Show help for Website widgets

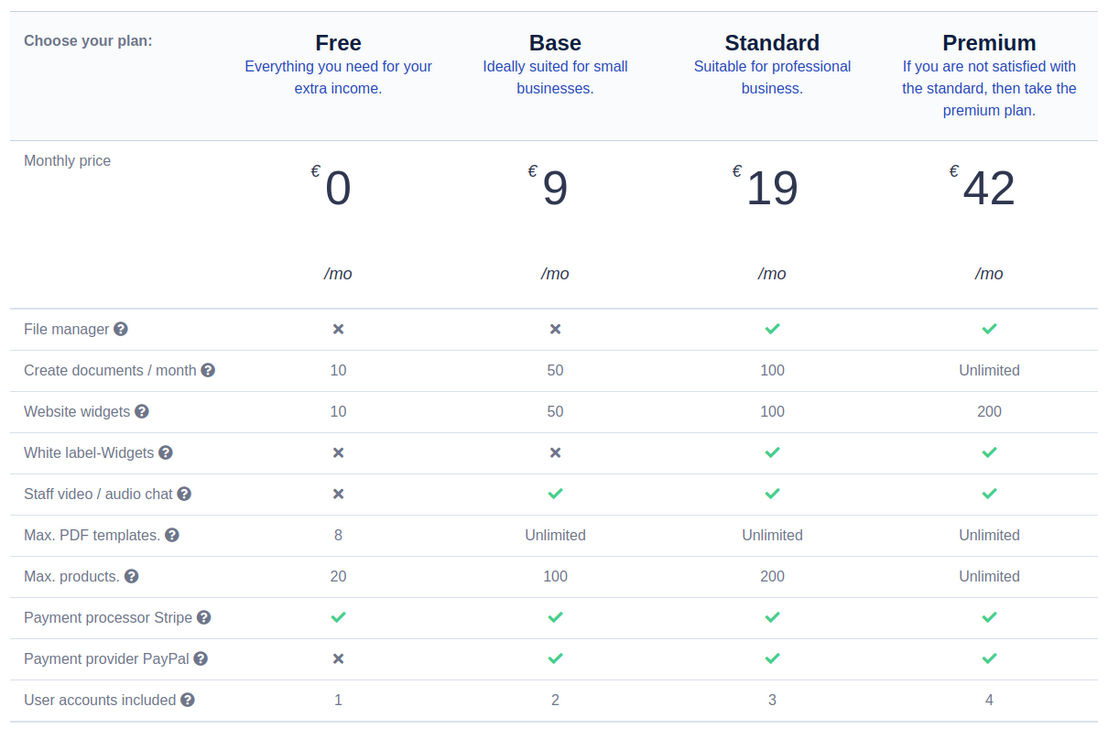(142, 411)
